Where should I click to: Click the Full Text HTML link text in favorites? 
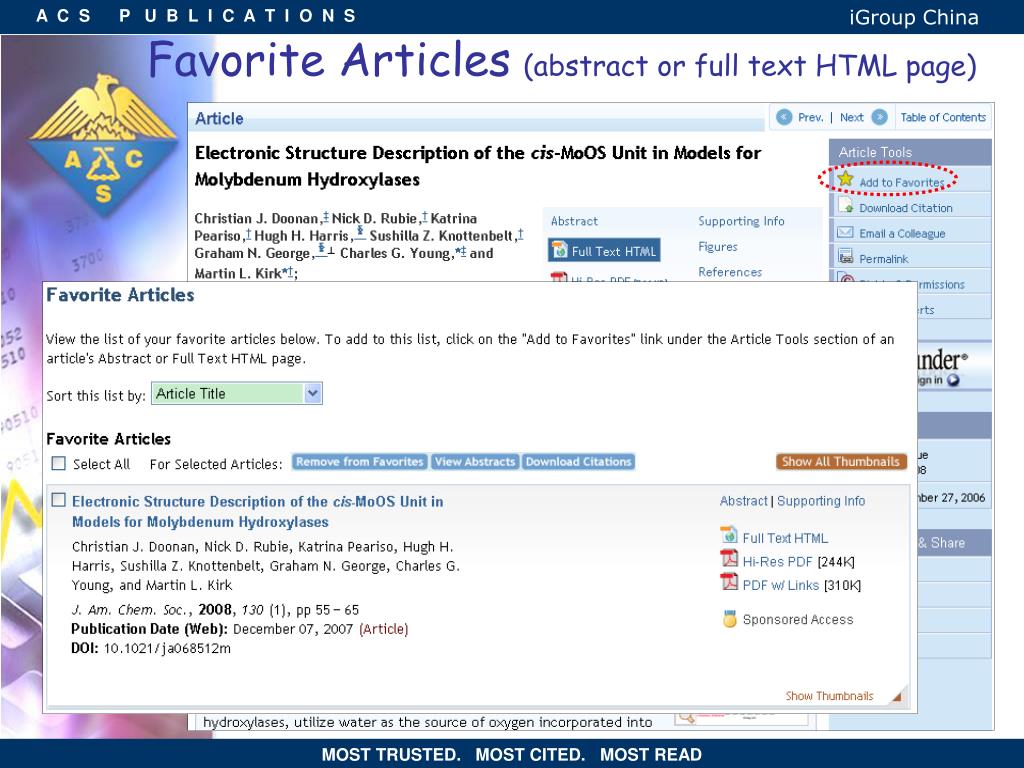[785, 538]
